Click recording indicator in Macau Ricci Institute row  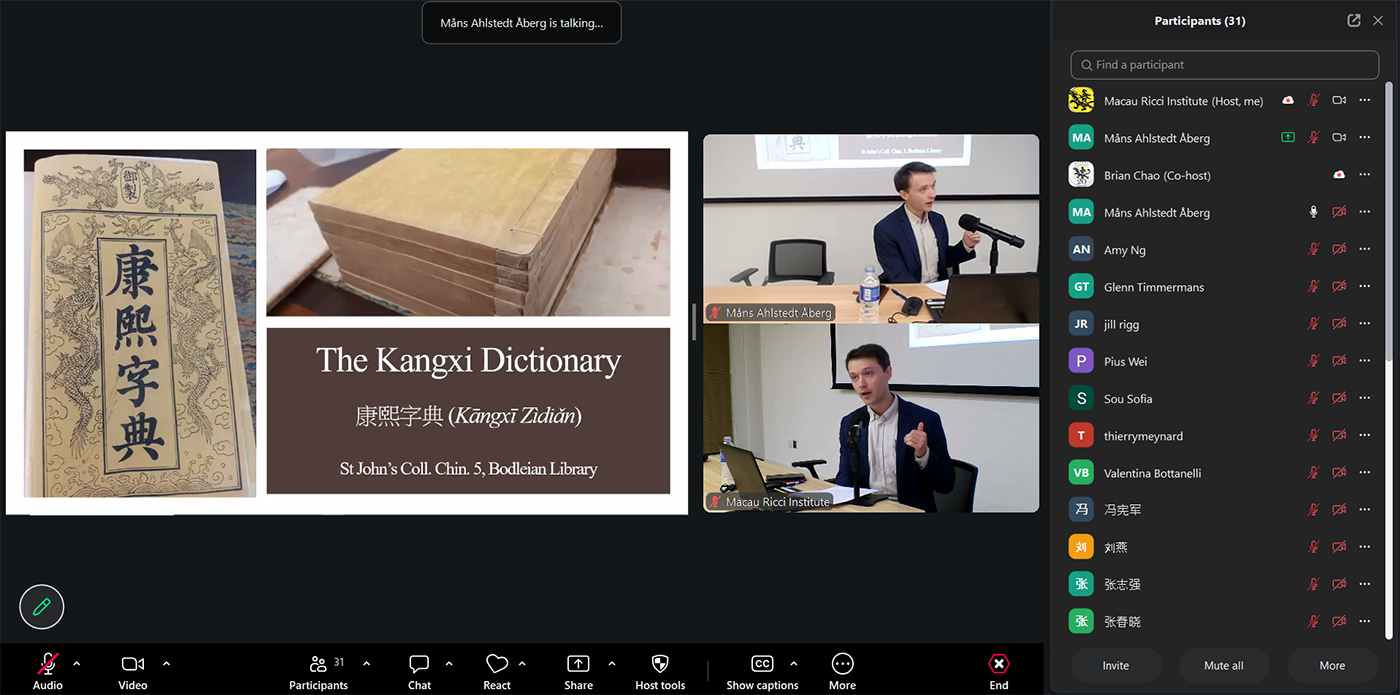(x=1288, y=100)
